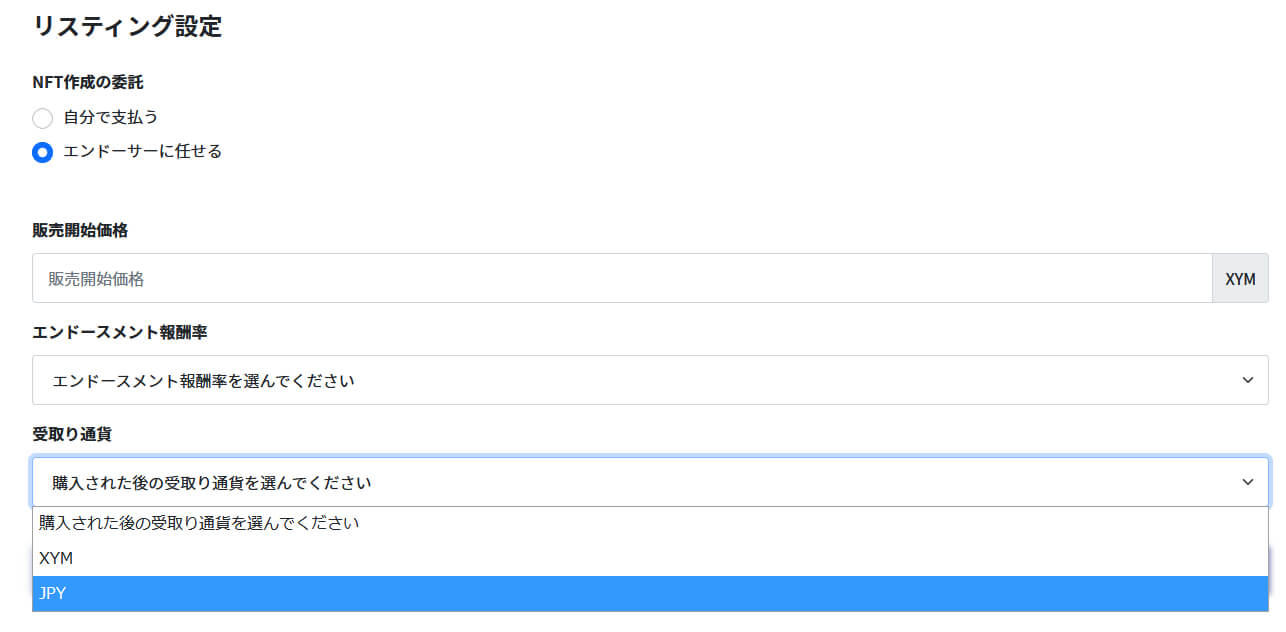Click the XYM currency unit badge
This screenshot has height=632, width=1286.
tap(1240, 279)
